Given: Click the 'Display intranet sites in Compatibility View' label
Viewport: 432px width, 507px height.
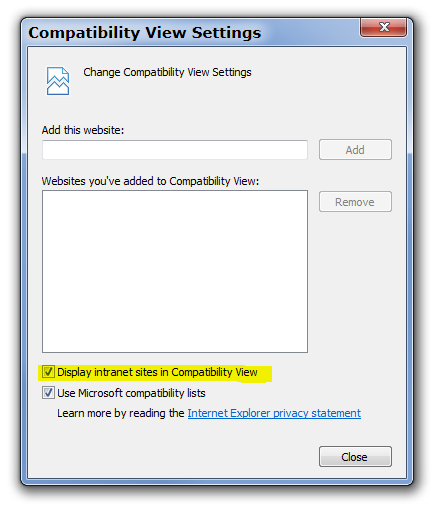Looking at the screenshot, I should coord(157,372).
